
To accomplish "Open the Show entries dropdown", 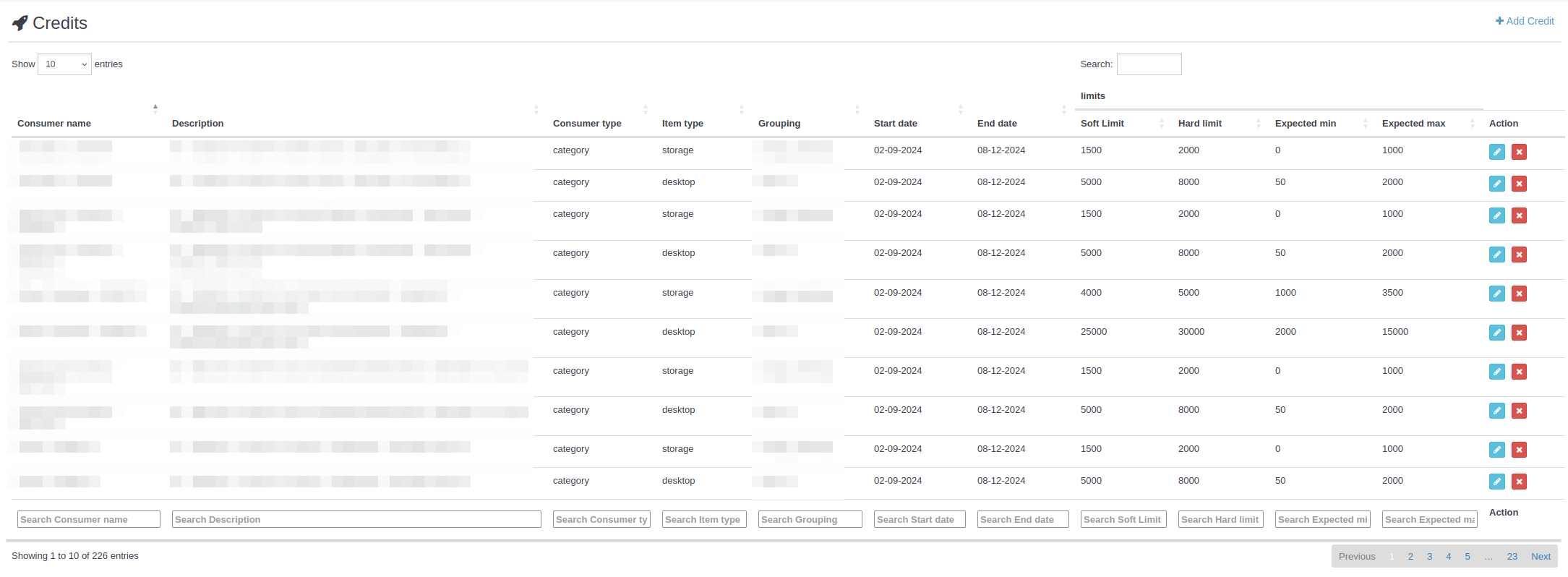I will [x=64, y=64].
